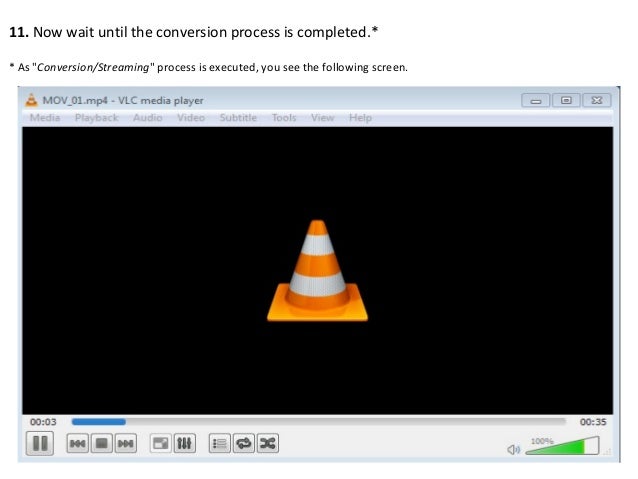Toggle random shuffle playback icon
Image resolution: width=638 pixels, height=479 pixels.
coord(268,443)
